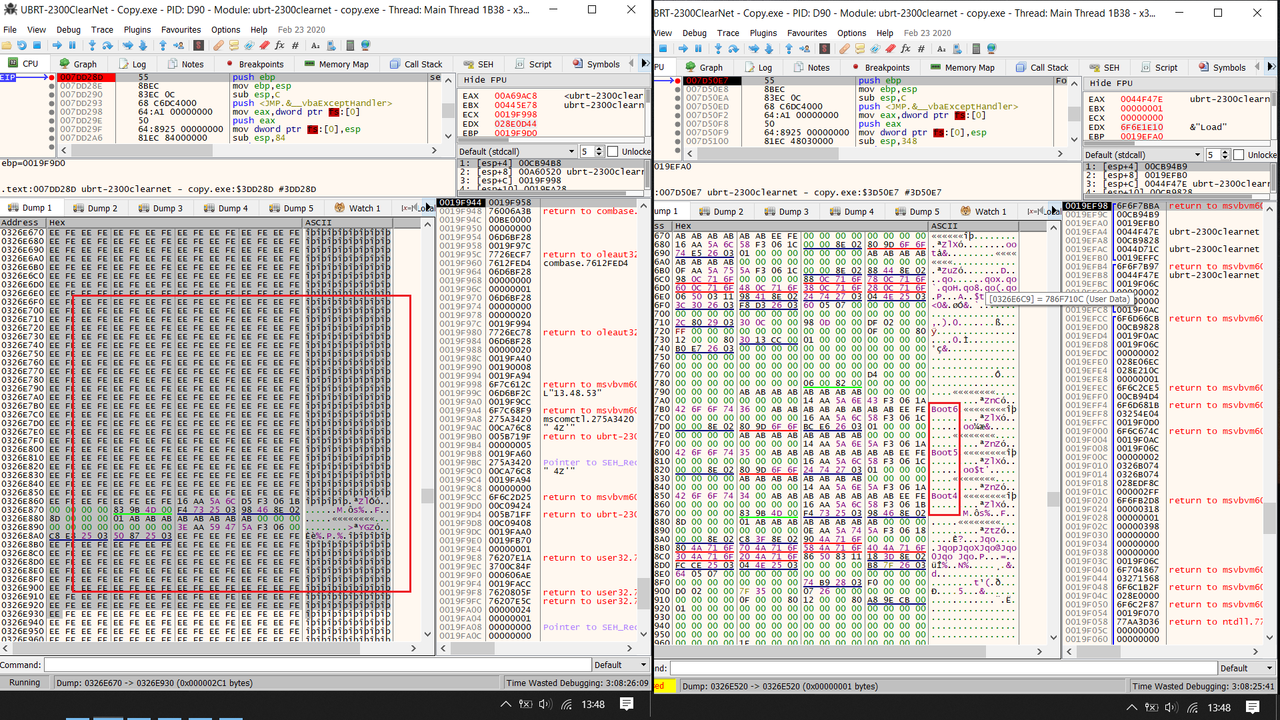Click Step Over icon in left window
1280x720 pixels.
coord(107,46)
